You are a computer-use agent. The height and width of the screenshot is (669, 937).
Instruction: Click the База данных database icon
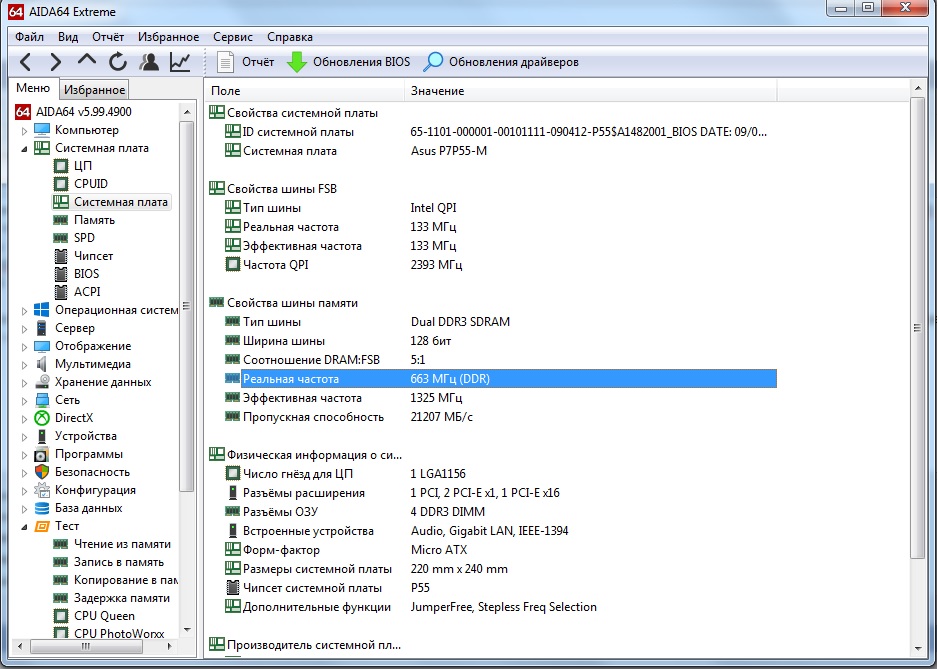pyautogui.click(x=42, y=508)
